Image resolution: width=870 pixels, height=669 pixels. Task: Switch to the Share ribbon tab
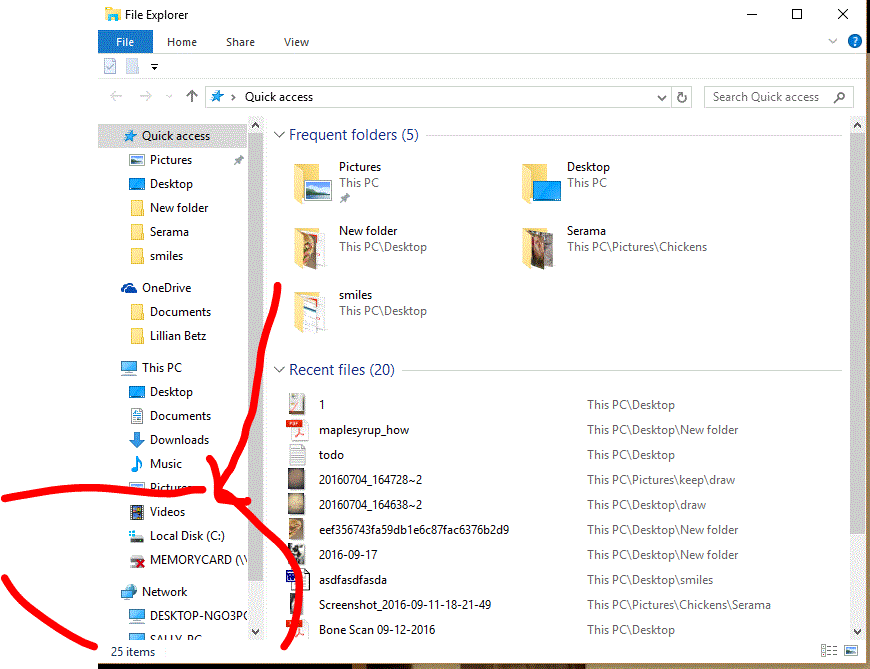(x=240, y=42)
